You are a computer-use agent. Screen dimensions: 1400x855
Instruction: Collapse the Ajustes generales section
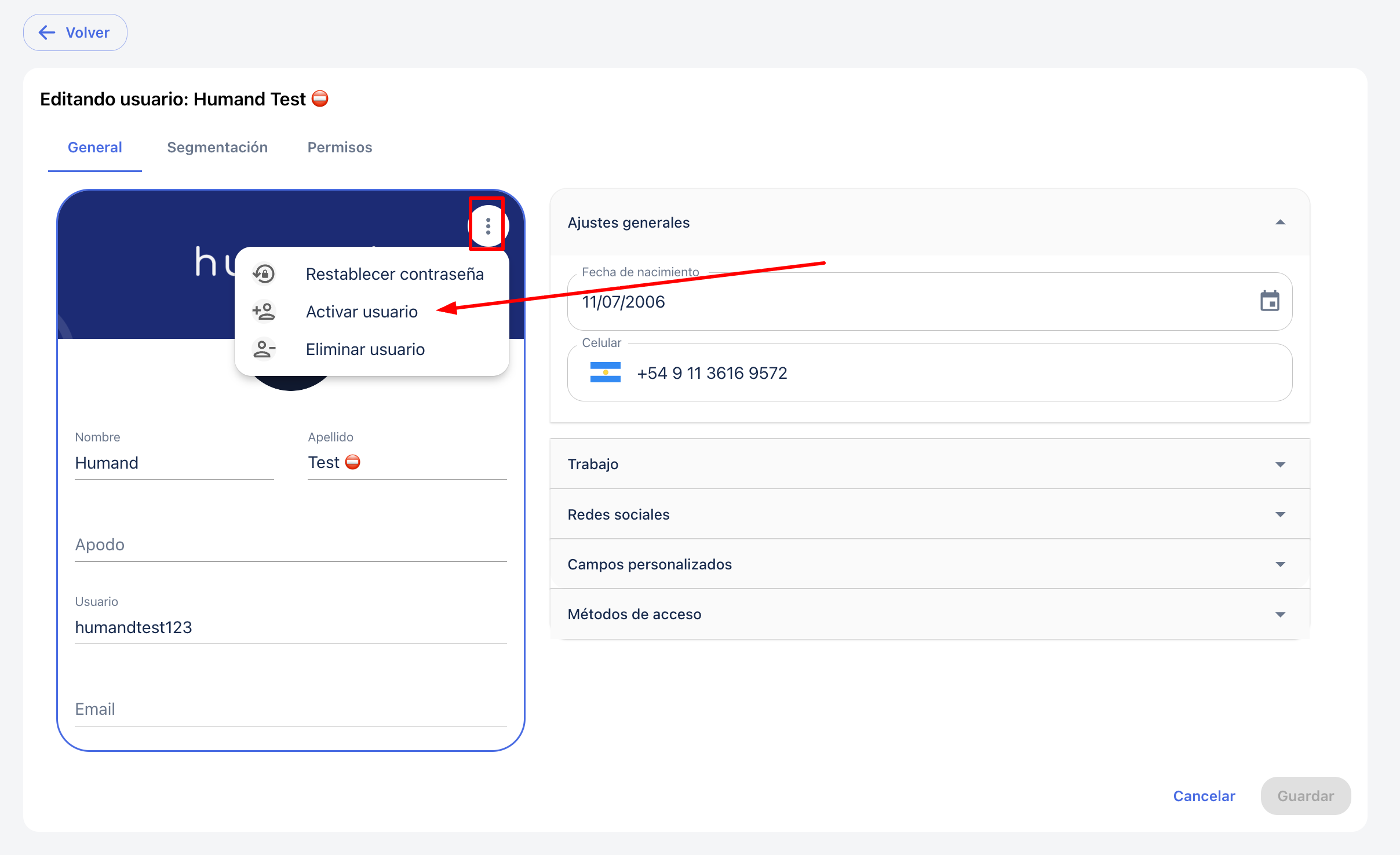1280,222
